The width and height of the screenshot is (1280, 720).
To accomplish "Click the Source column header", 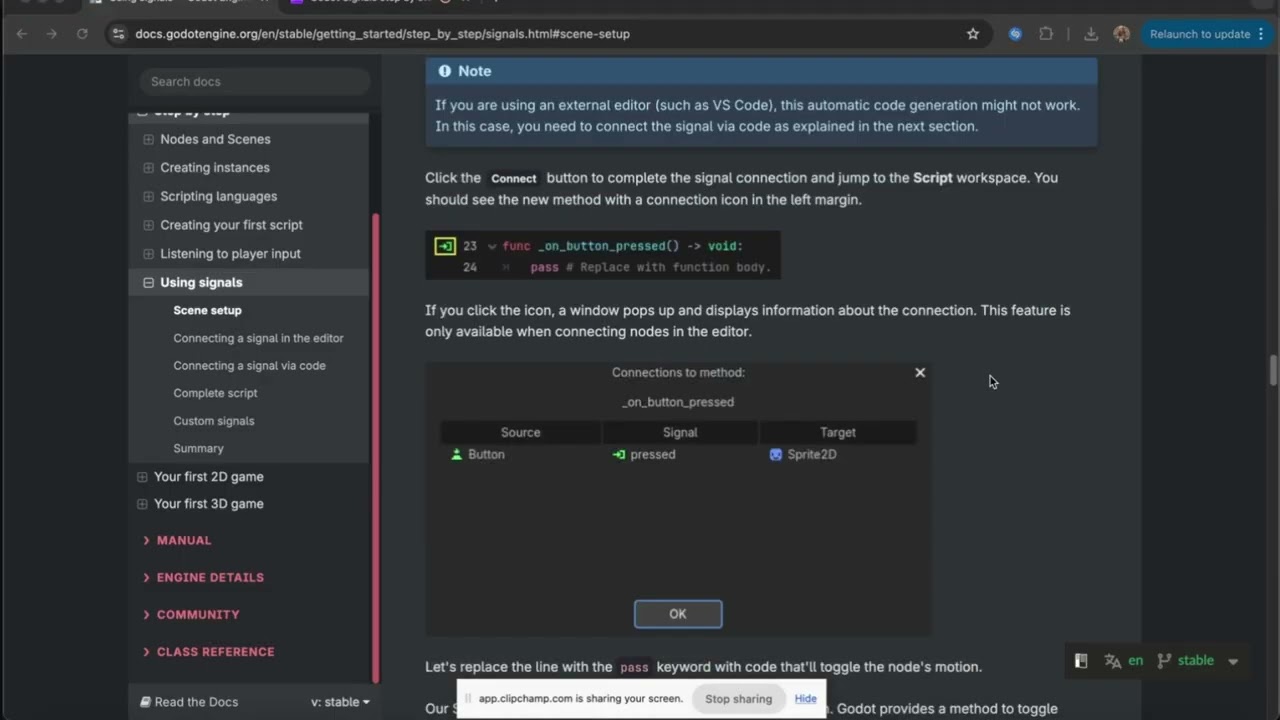I will 520,432.
